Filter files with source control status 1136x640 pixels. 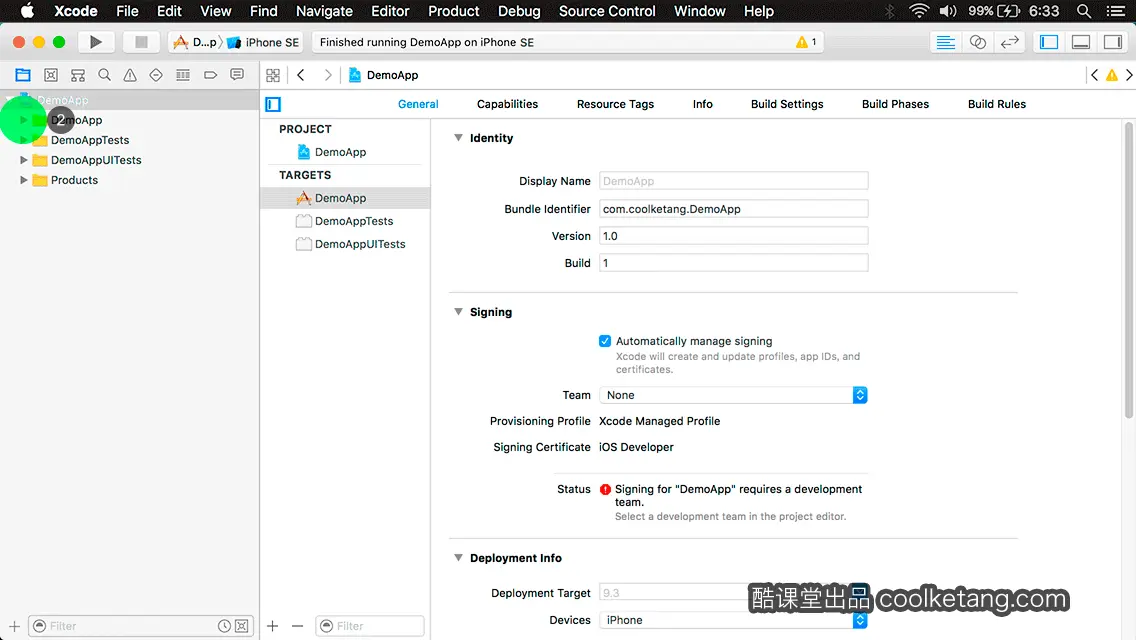(242, 626)
